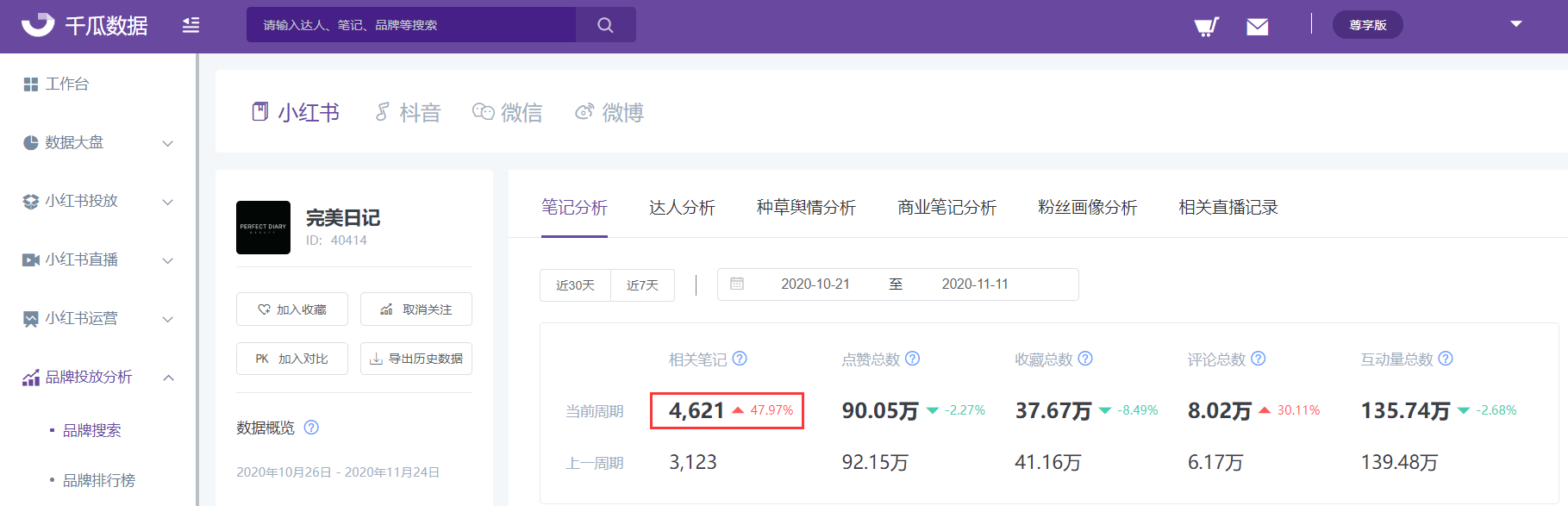Image resolution: width=1568 pixels, height=506 pixels.
Task: Click the 小红书投放 layers icon
Action: point(31,201)
